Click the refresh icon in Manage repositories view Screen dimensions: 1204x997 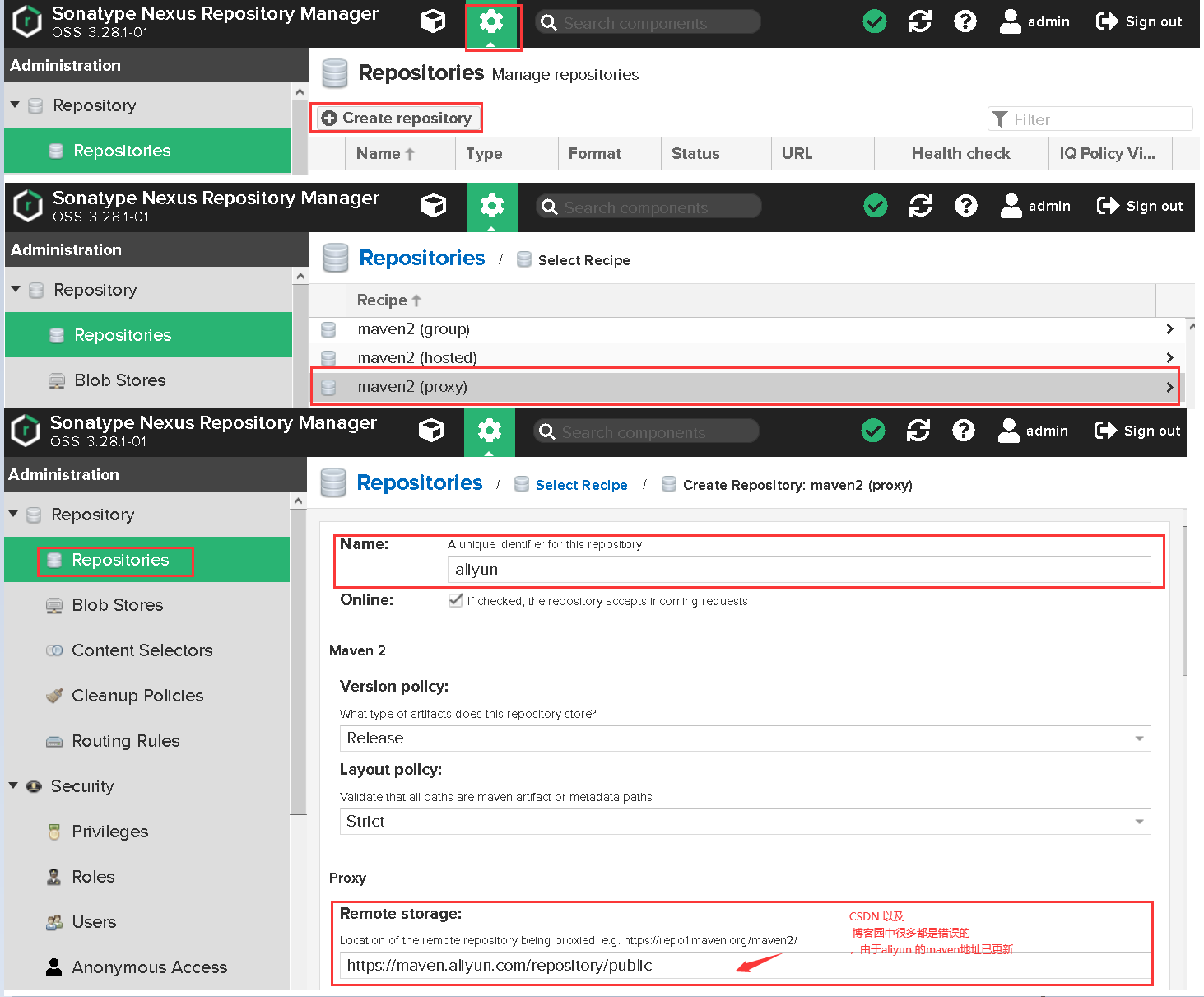coord(920,21)
